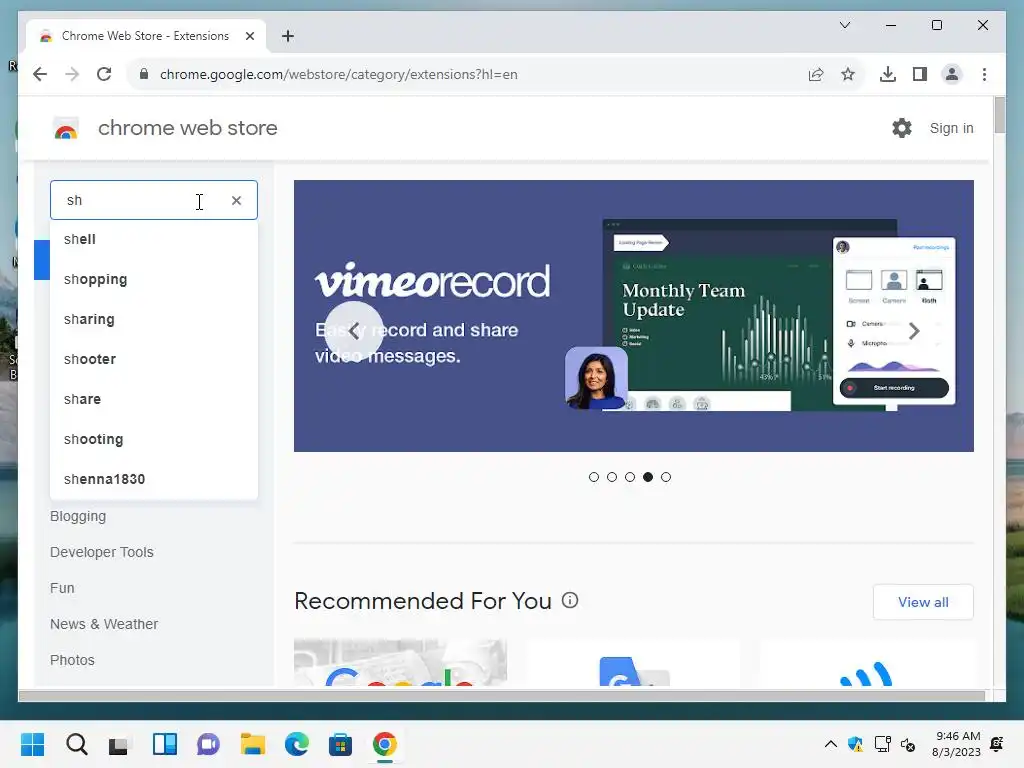Image resolution: width=1024 pixels, height=768 pixels.
Task: Show hidden system tray icons
Action: [831, 744]
